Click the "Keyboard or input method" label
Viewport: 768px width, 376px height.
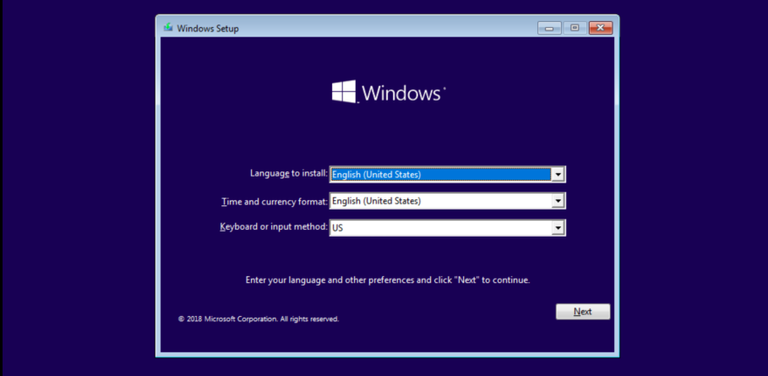273,227
